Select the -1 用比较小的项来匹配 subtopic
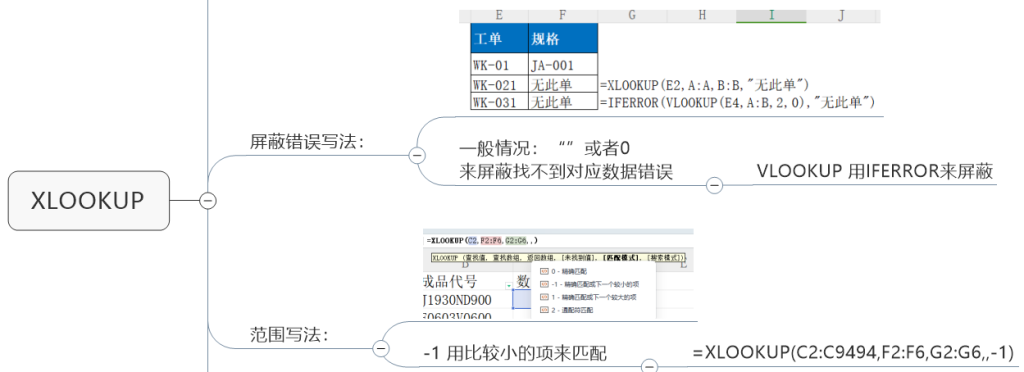This screenshot has width=1024, height=372. coord(515,354)
